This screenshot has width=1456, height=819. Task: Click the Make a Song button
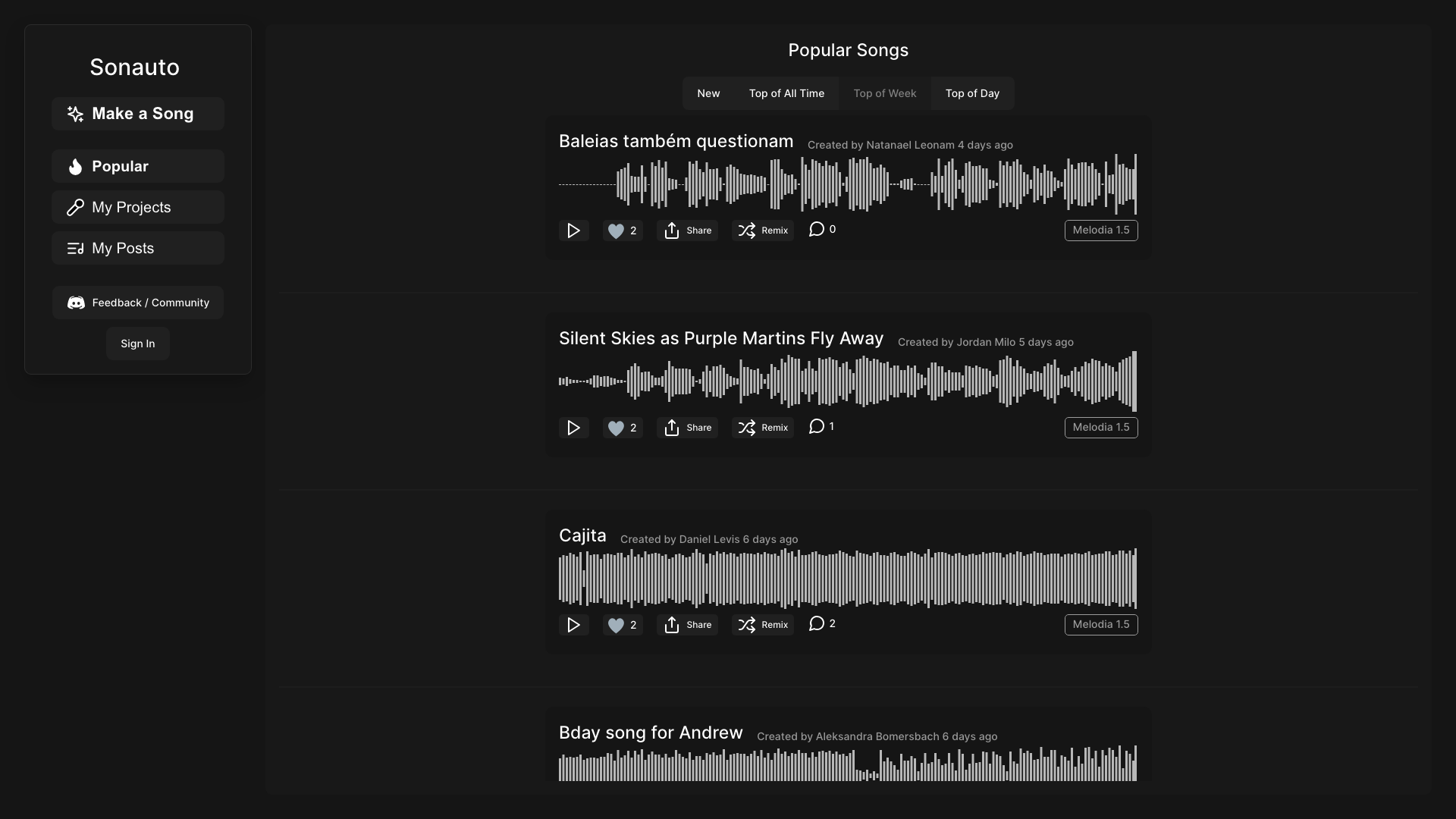(x=138, y=114)
